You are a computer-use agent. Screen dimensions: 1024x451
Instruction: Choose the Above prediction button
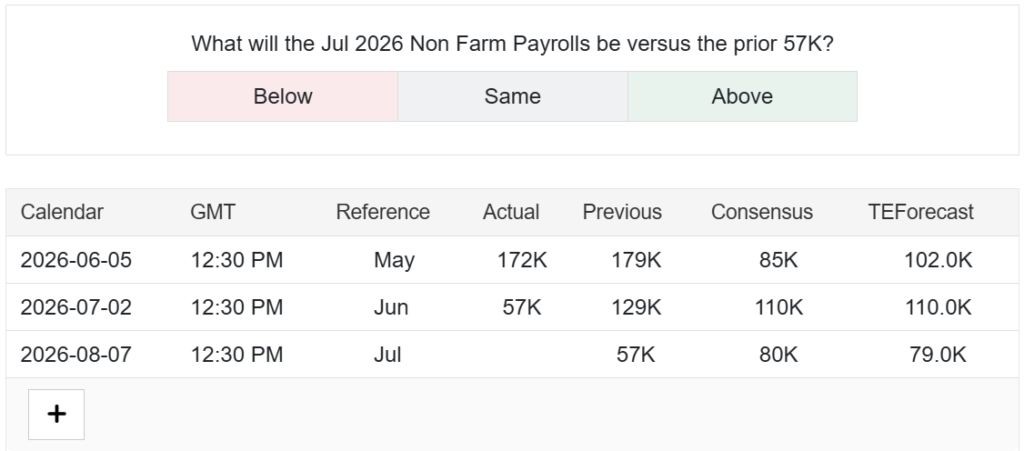click(x=743, y=97)
